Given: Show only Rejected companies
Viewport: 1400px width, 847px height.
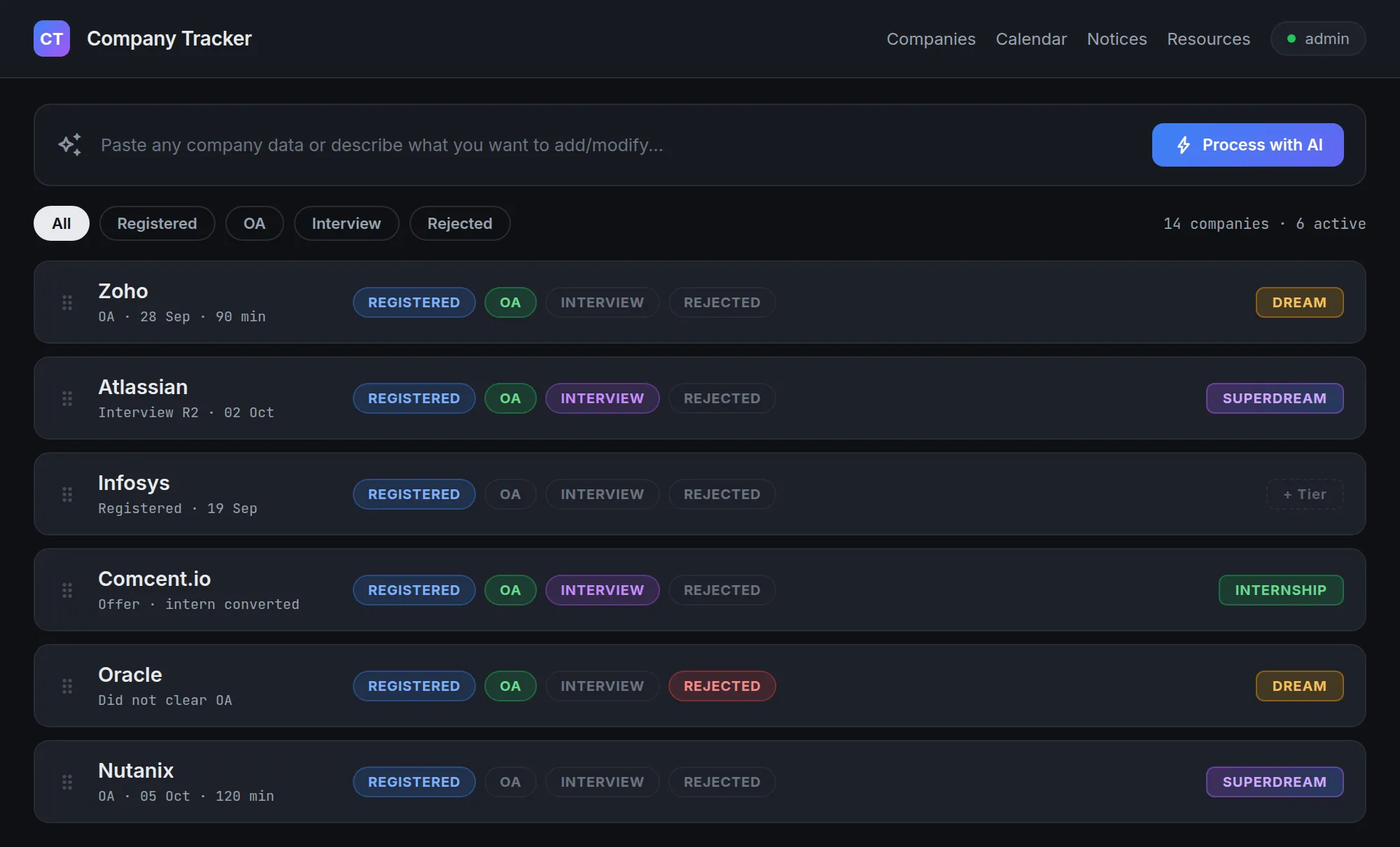Looking at the screenshot, I should click(460, 223).
